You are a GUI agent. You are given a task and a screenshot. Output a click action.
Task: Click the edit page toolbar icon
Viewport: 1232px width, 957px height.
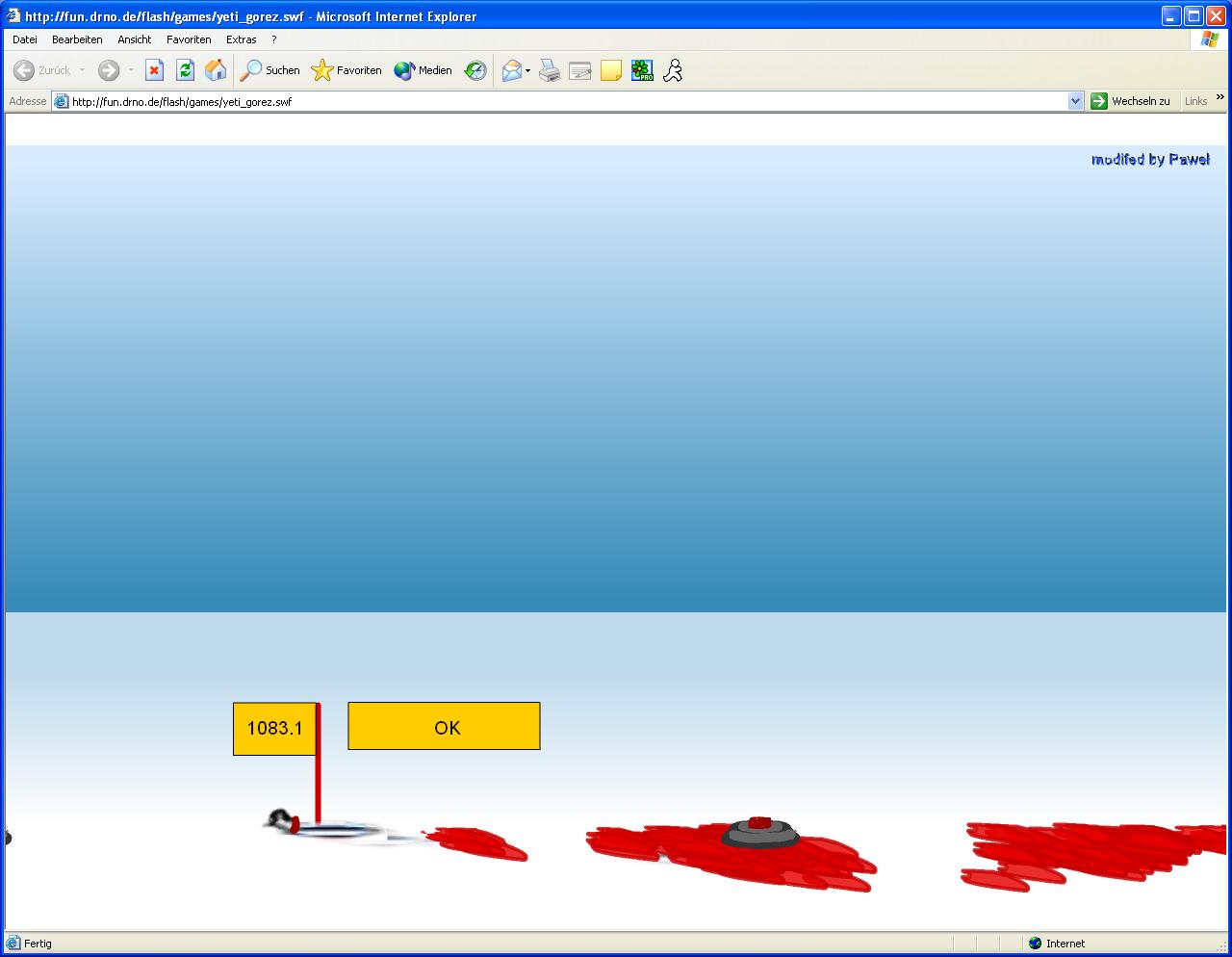[x=580, y=70]
